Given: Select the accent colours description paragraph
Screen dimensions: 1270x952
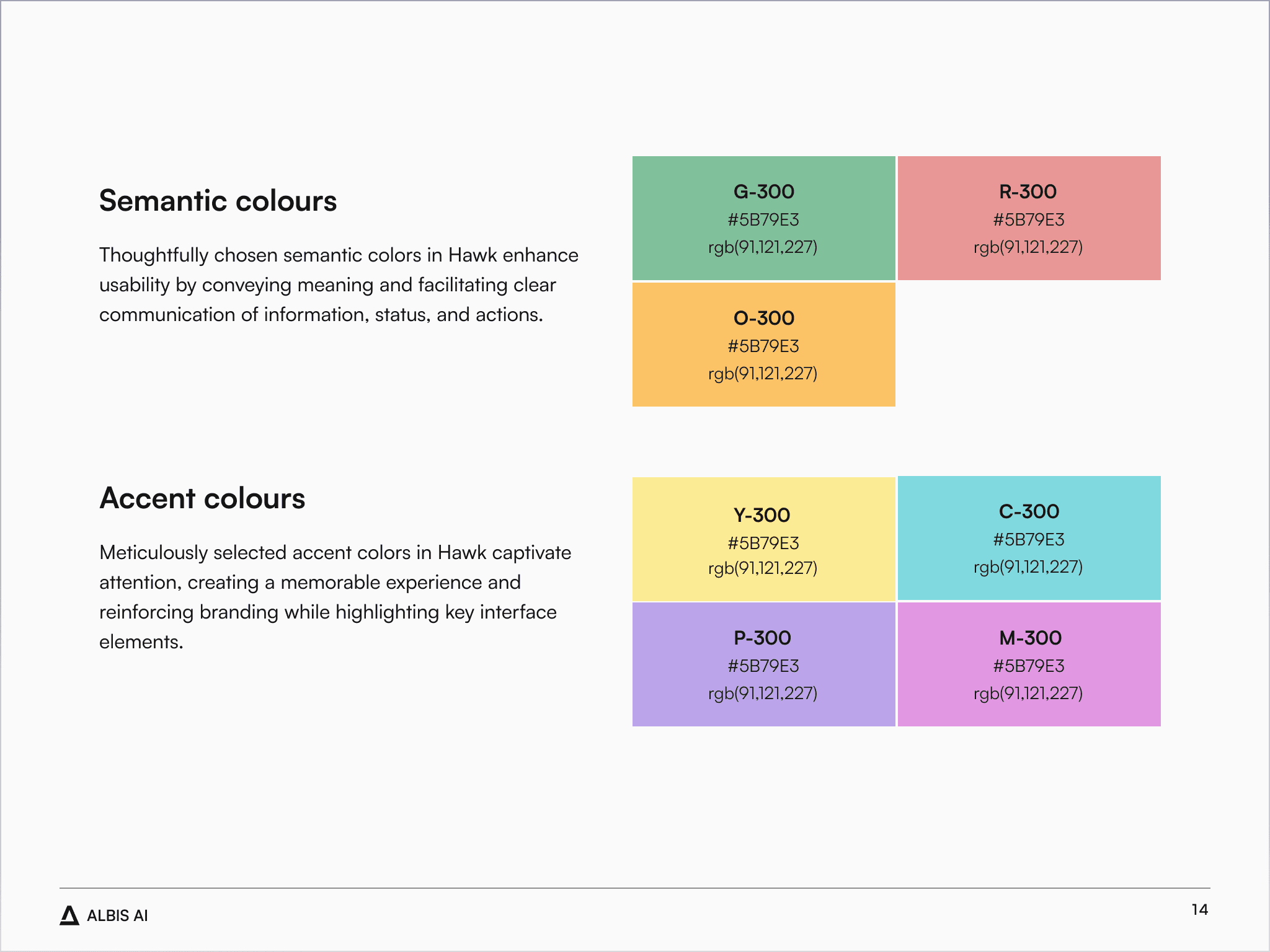Looking at the screenshot, I should 335,597.
